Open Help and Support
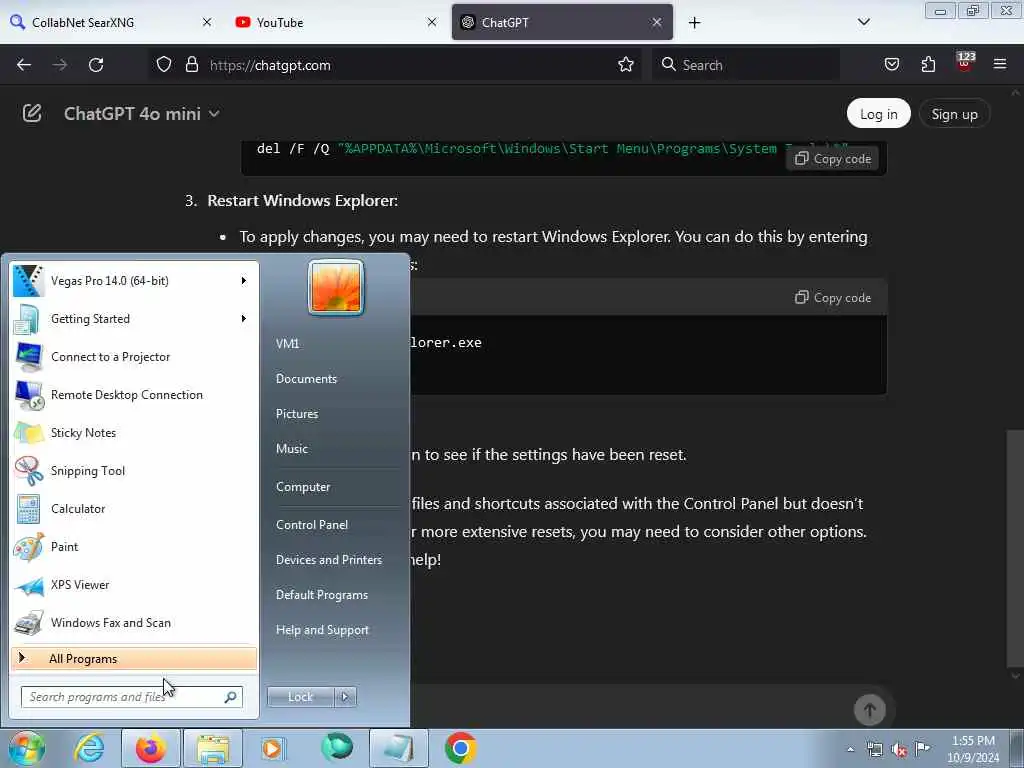Viewport: 1024px width, 768px height. [x=323, y=630]
